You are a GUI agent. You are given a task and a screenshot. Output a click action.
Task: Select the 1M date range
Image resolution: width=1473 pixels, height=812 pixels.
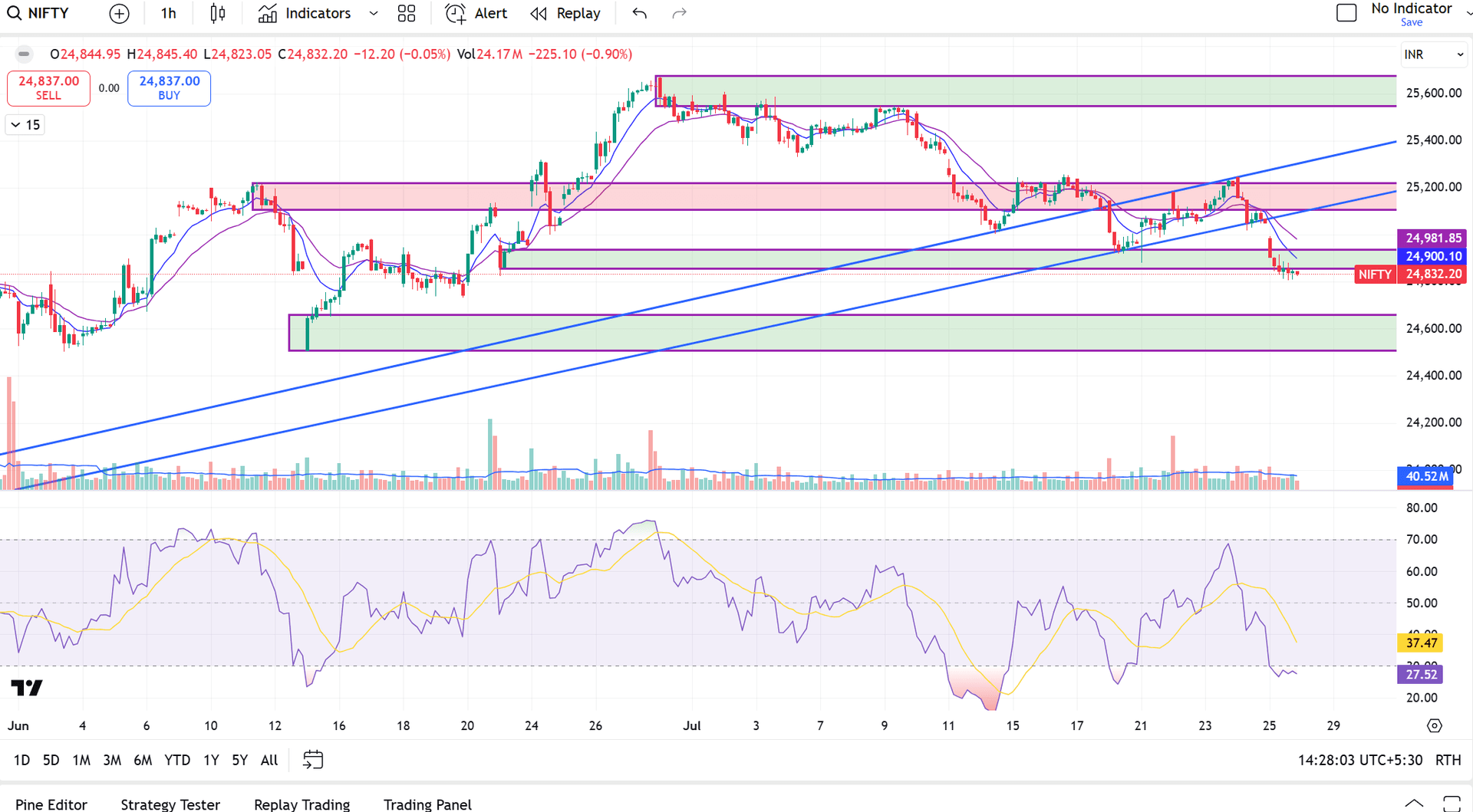tap(81, 760)
